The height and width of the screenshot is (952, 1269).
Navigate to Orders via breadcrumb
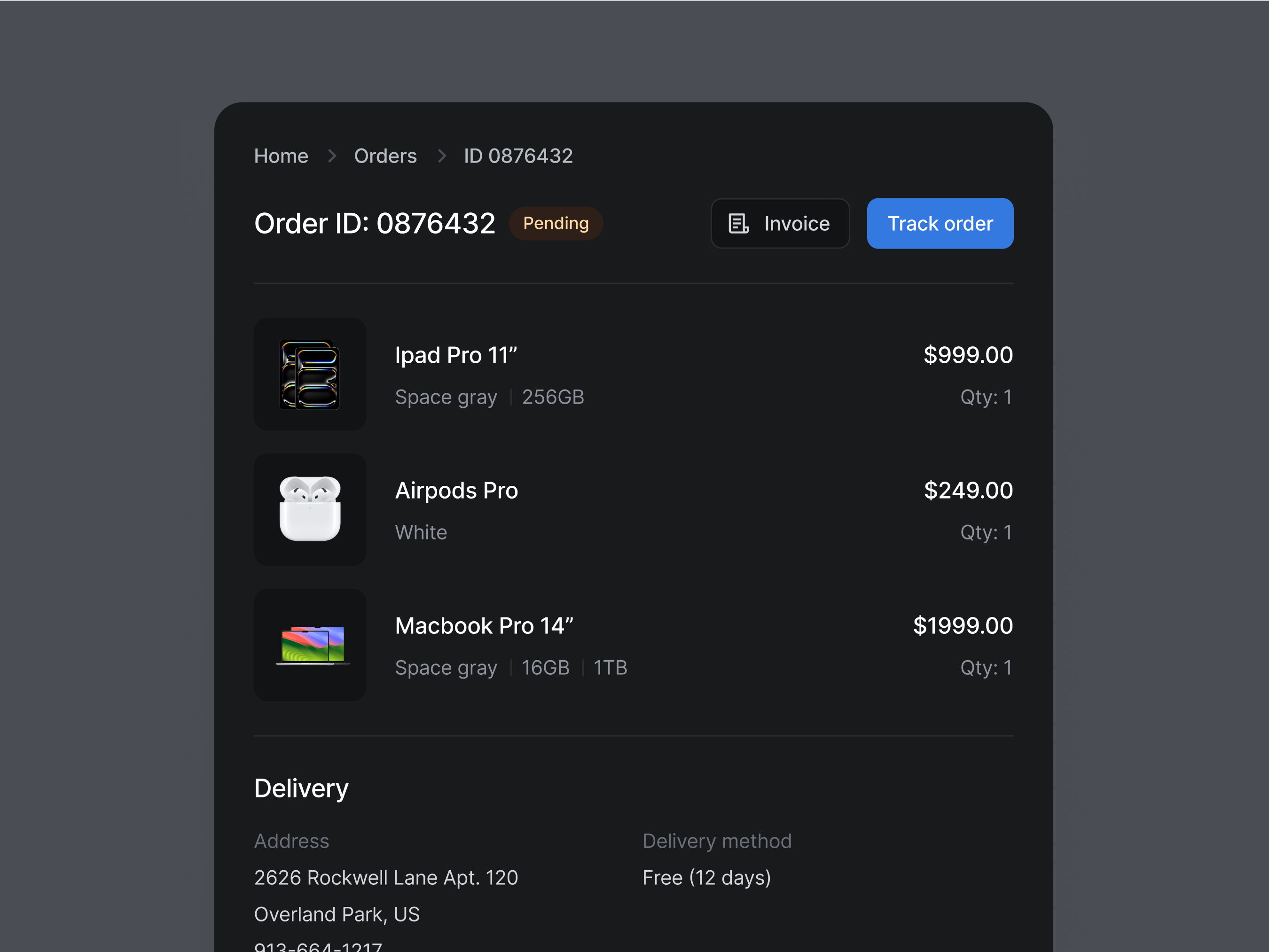(x=385, y=156)
